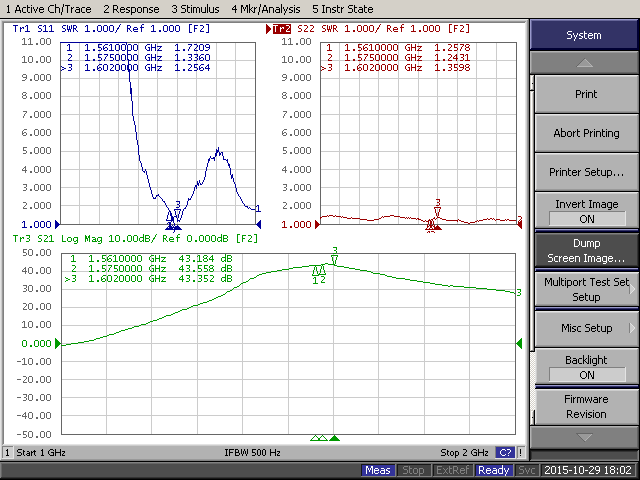Click the Tr2 marker 3 readout 1.3598

(x=452, y=68)
